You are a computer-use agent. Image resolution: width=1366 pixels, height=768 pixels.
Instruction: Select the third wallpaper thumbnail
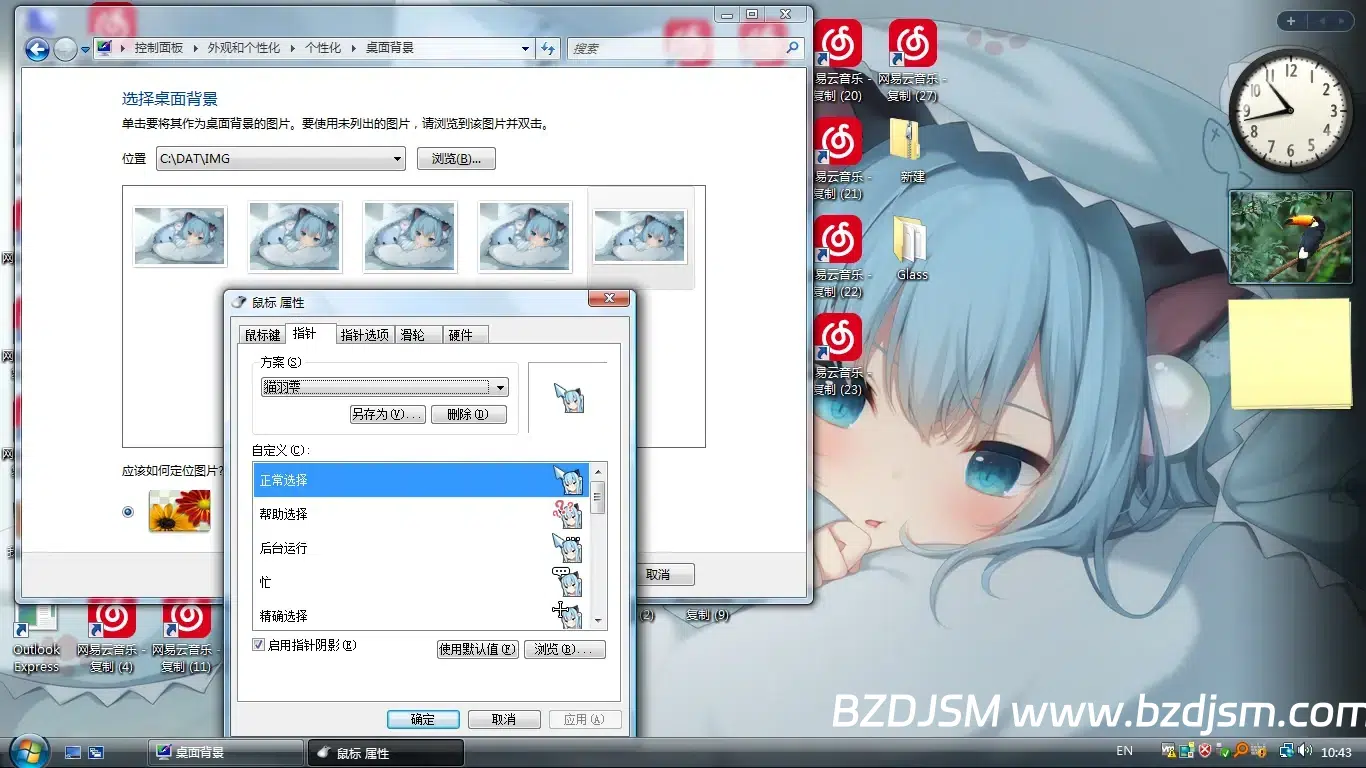tap(410, 237)
